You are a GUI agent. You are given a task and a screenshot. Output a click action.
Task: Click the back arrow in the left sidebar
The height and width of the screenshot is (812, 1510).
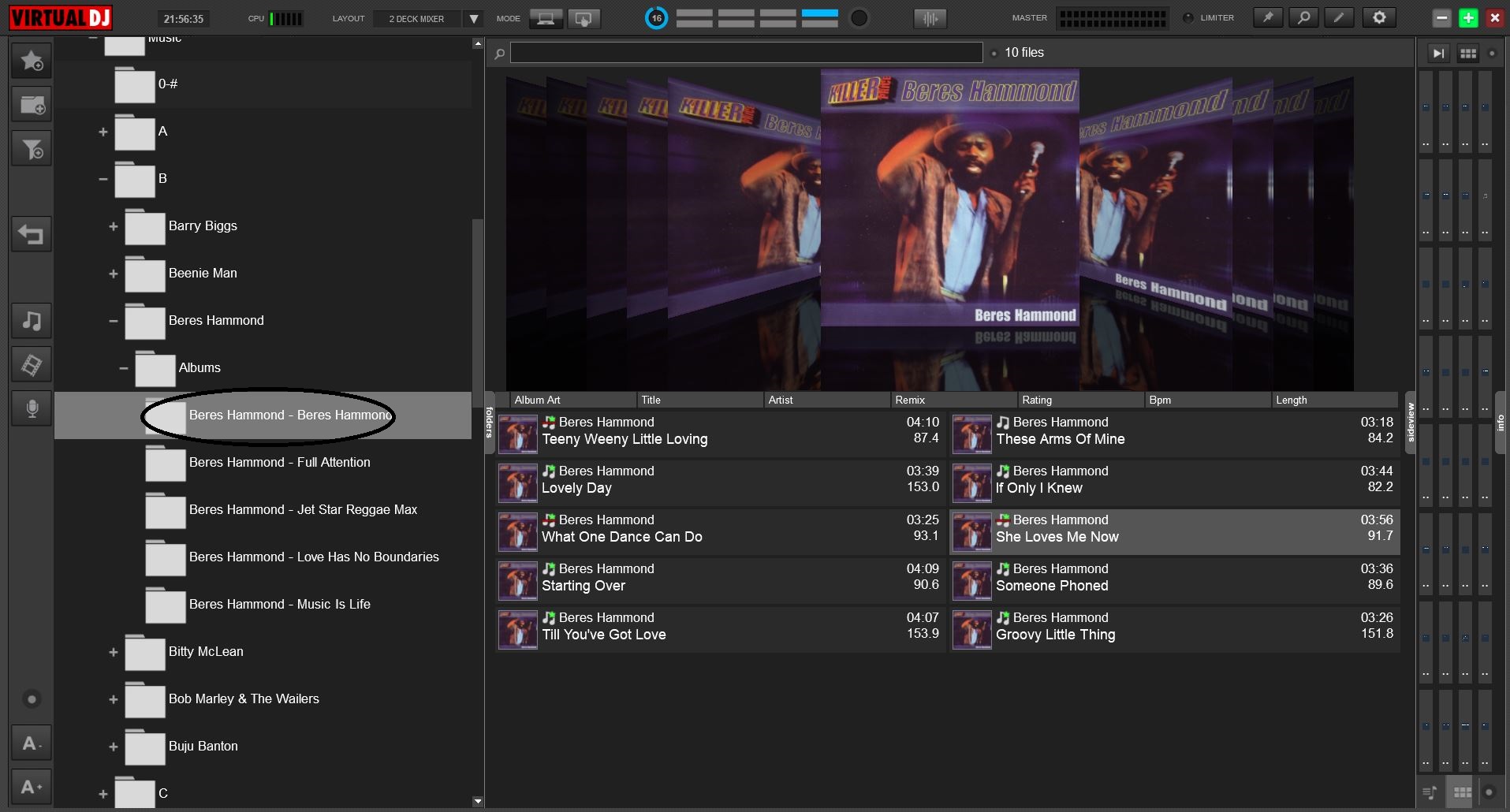click(x=32, y=233)
